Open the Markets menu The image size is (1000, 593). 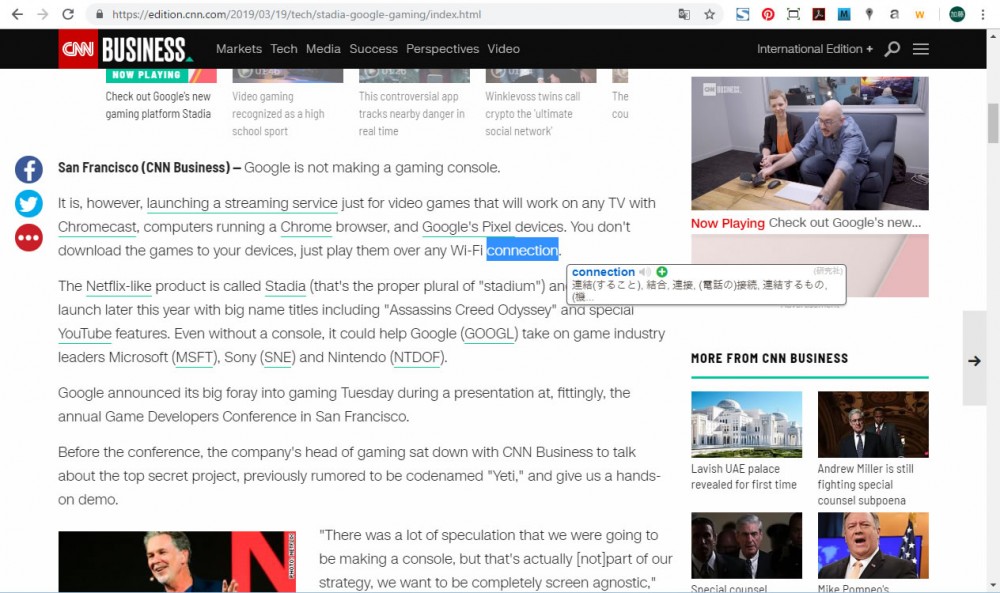(239, 48)
